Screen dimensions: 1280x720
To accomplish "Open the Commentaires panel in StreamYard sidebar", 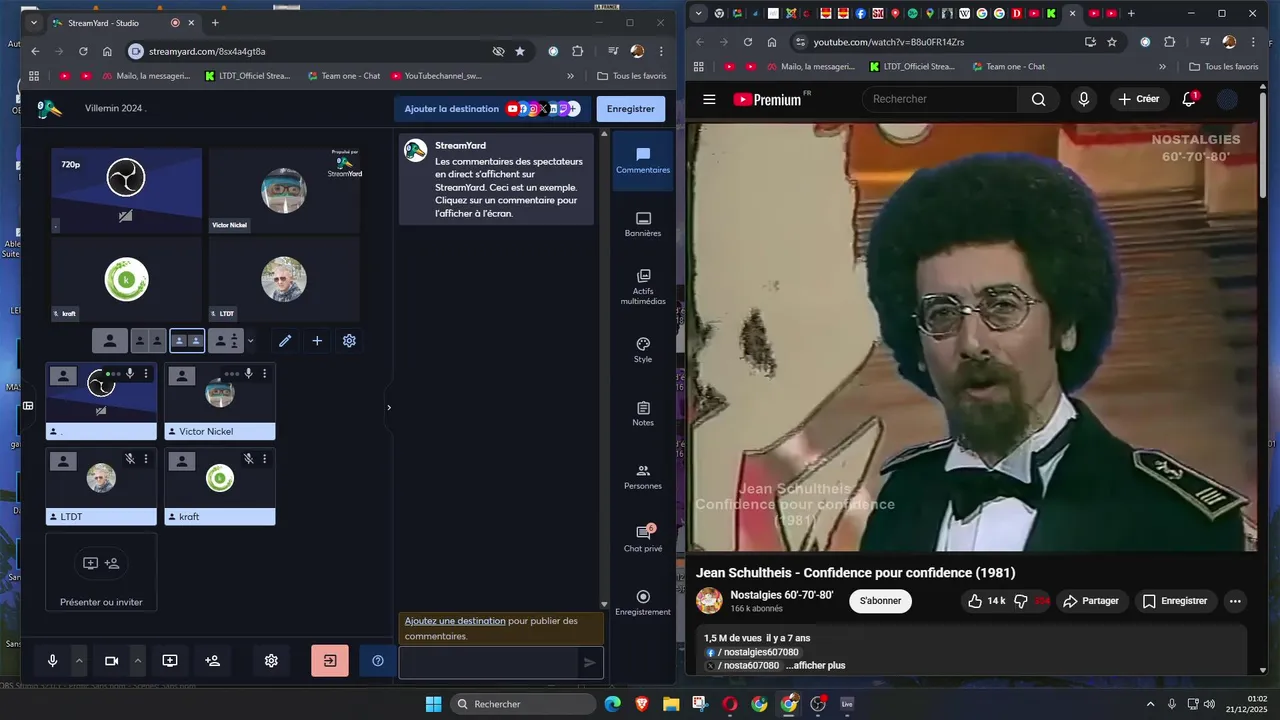I will pos(643,161).
